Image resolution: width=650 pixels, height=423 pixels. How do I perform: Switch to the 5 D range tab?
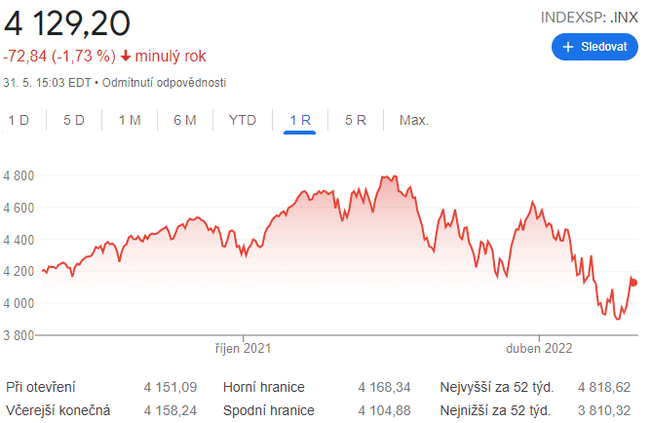[x=74, y=120]
